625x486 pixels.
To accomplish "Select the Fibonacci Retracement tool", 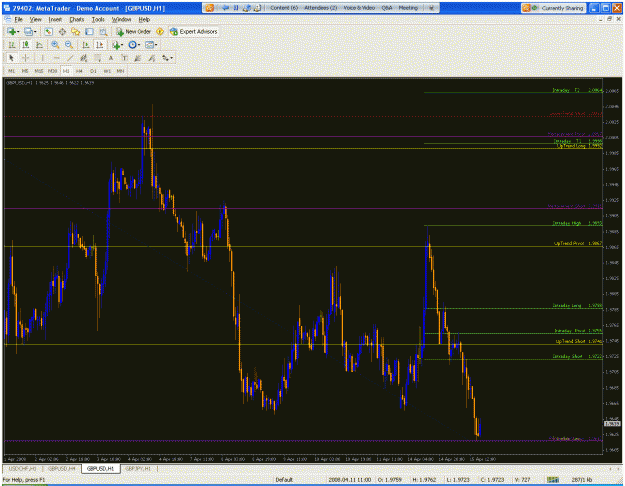I will pyautogui.click(x=97, y=58).
